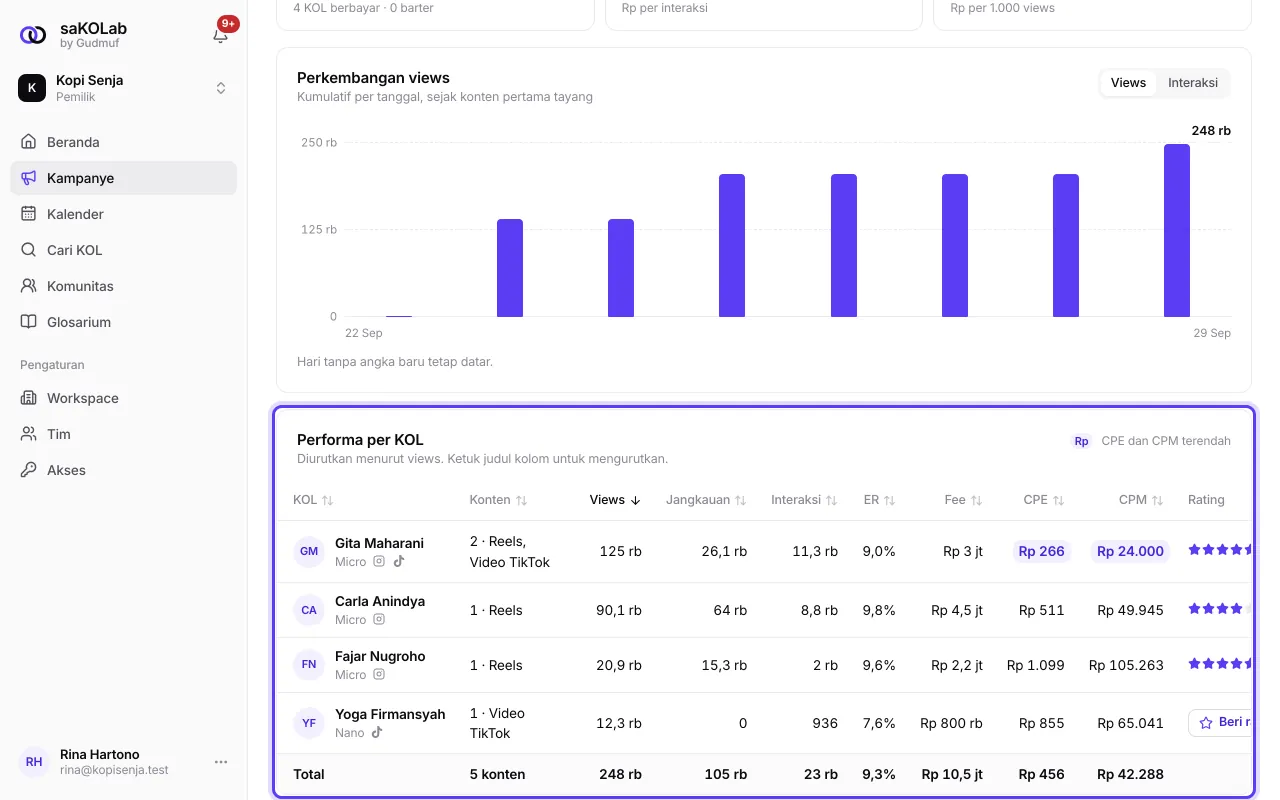Click the Rp badge beside CPE dan CPM terendah
The height and width of the screenshot is (800, 1280).
(x=1081, y=441)
